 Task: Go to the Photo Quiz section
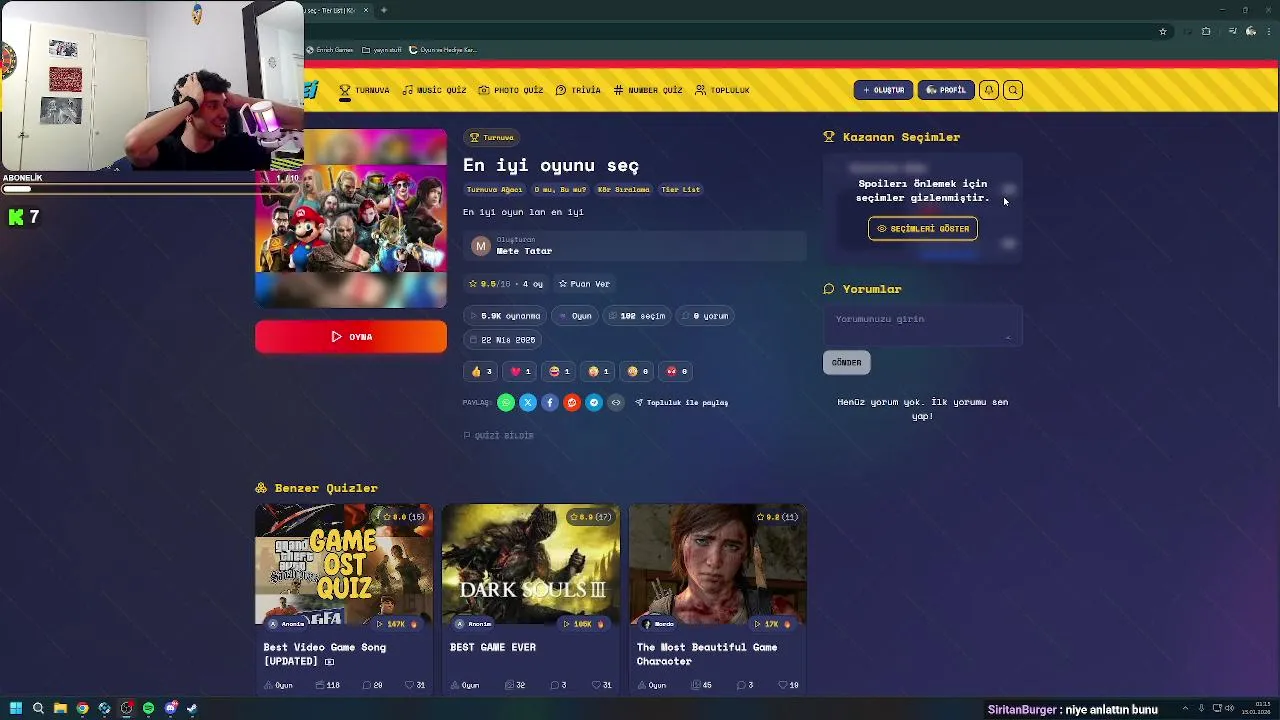(511, 90)
